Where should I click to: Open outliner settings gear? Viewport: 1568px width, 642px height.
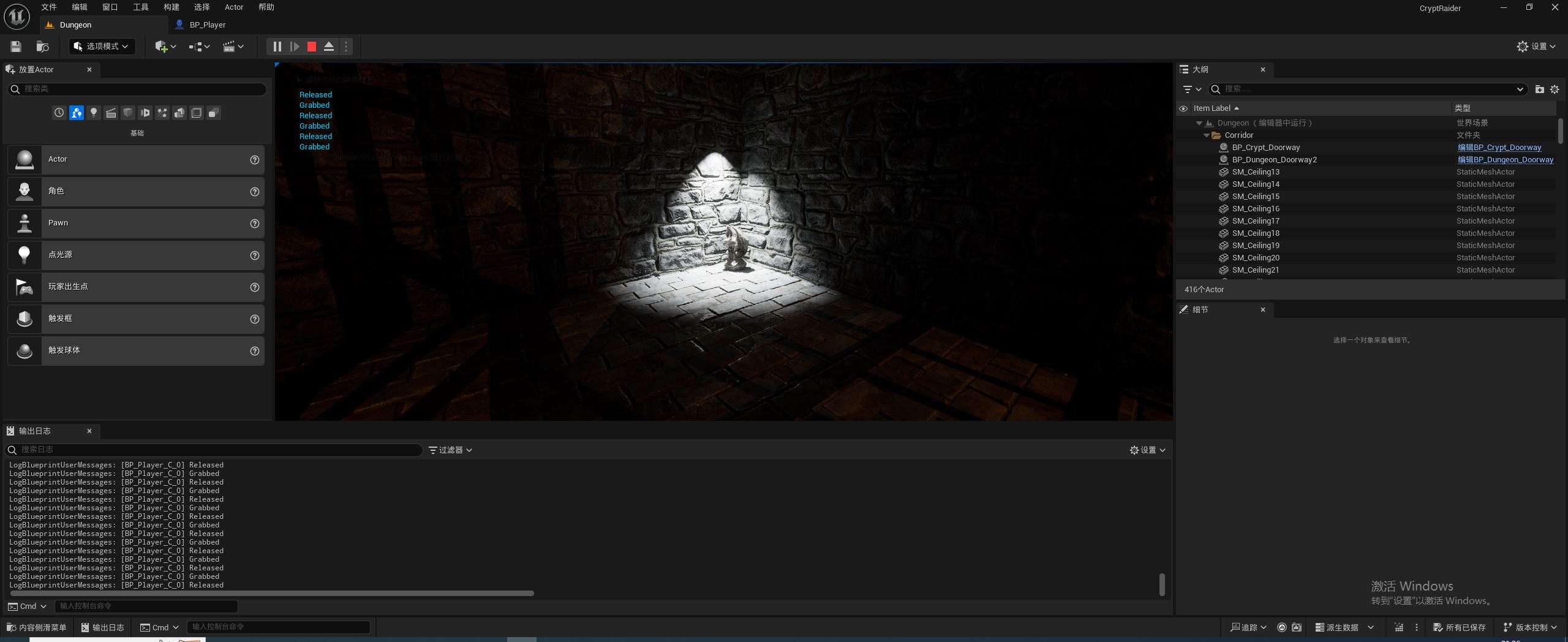(x=1555, y=89)
